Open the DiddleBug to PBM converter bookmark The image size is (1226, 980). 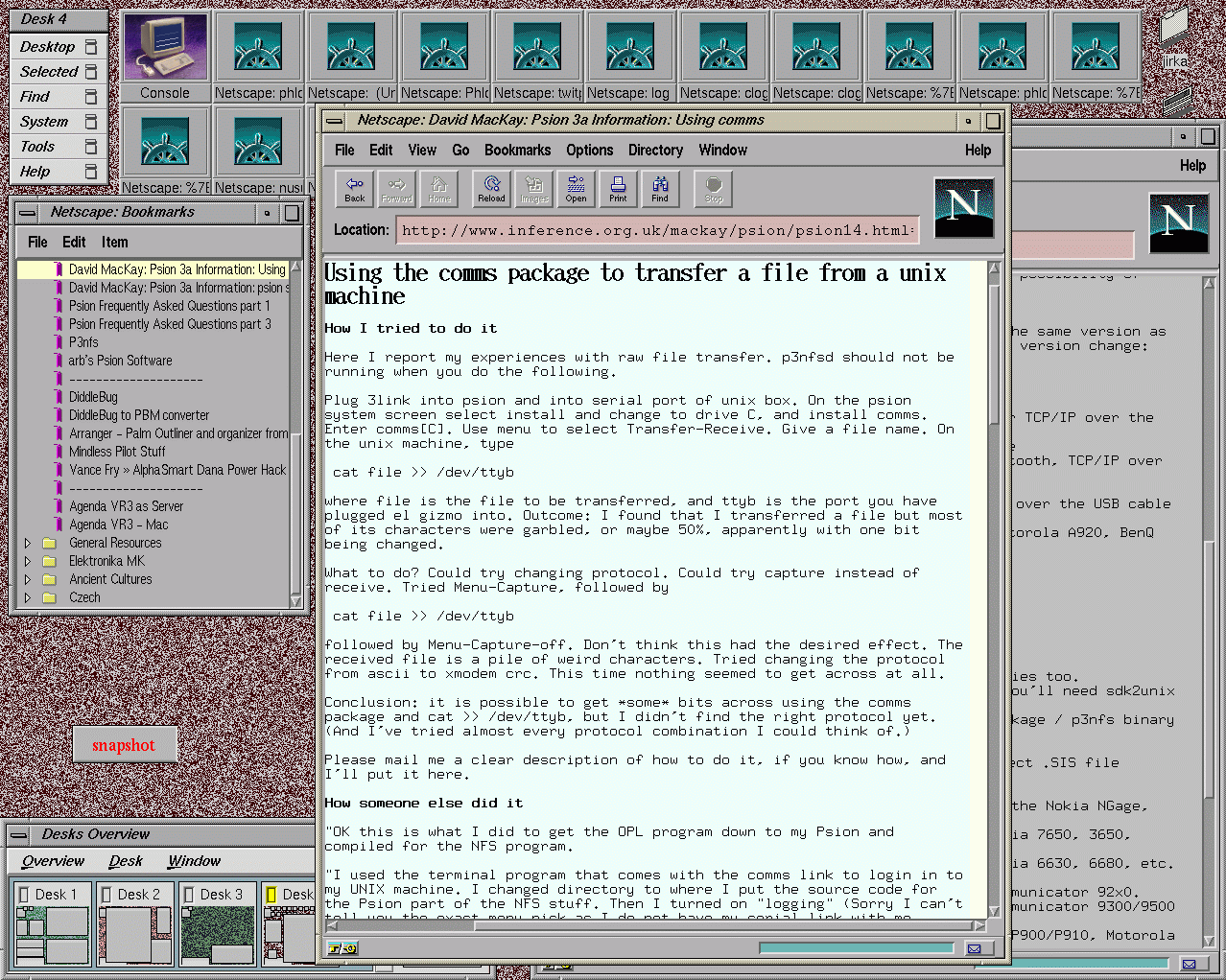coord(138,415)
